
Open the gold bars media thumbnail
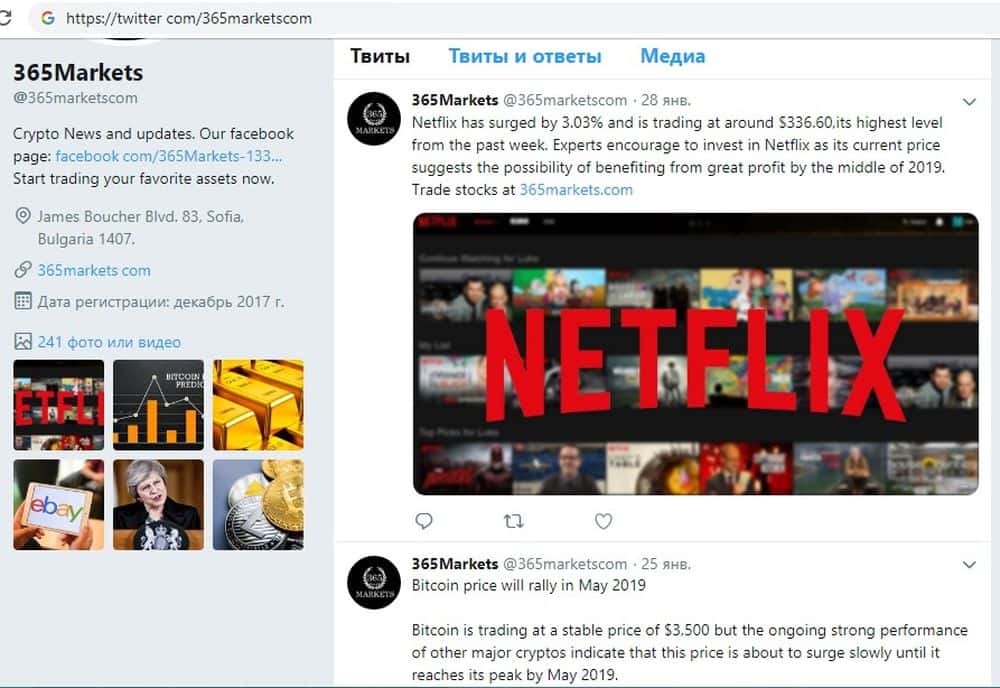pyautogui.click(x=258, y=405)
